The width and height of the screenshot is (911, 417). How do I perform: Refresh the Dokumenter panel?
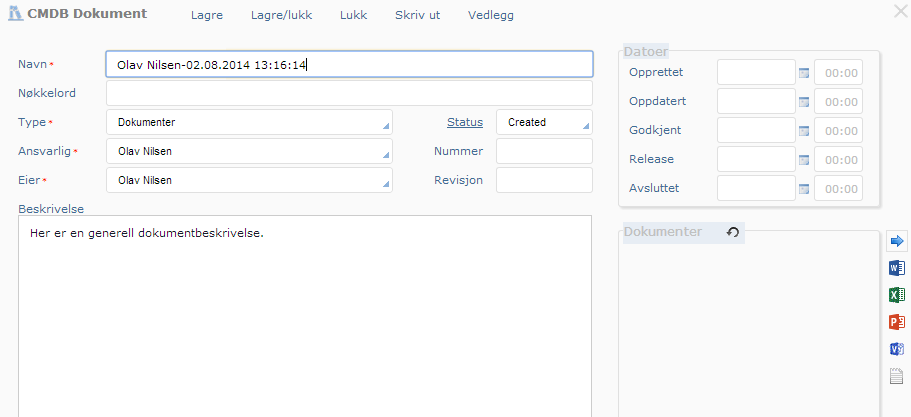click(x=732, y=232)
